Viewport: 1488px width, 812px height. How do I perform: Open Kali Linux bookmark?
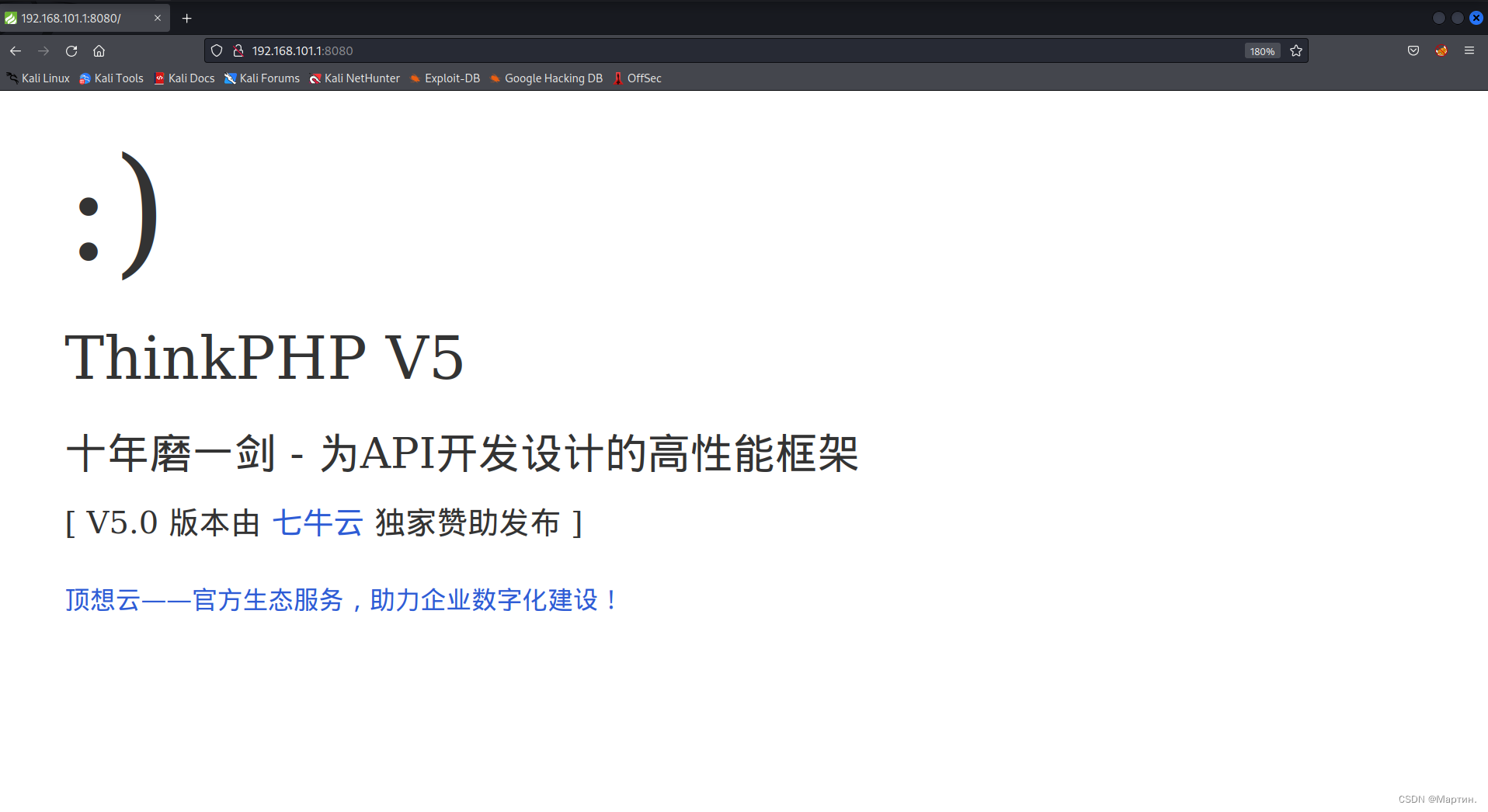39,78
